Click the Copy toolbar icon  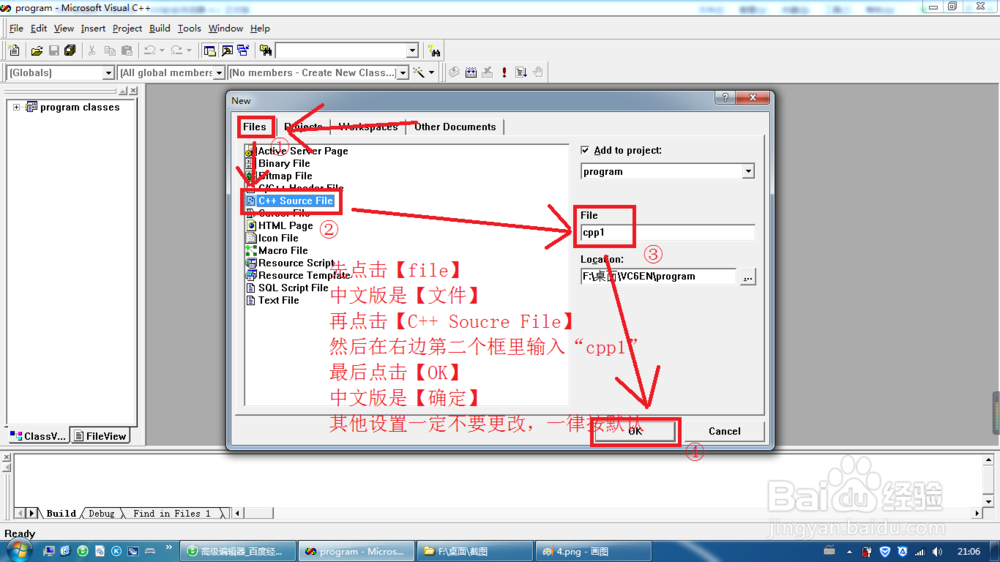click(110, 50)
